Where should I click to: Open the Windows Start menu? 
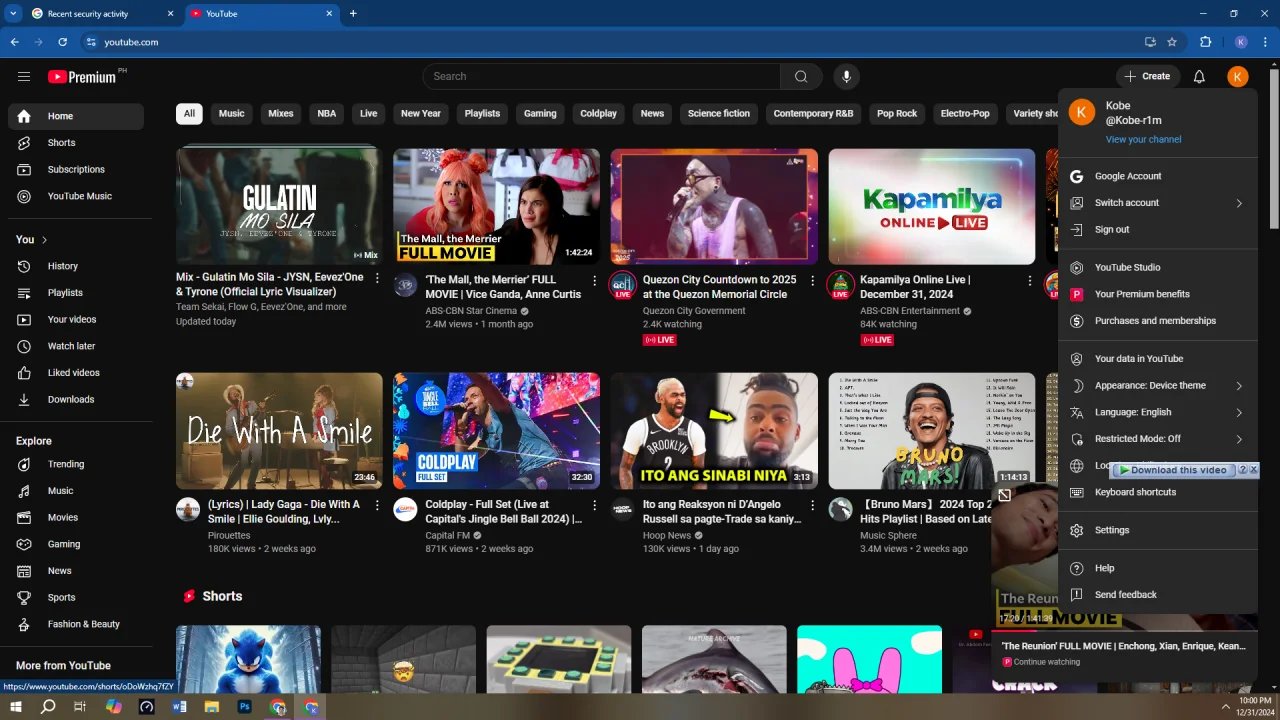(x=16, y=707)
